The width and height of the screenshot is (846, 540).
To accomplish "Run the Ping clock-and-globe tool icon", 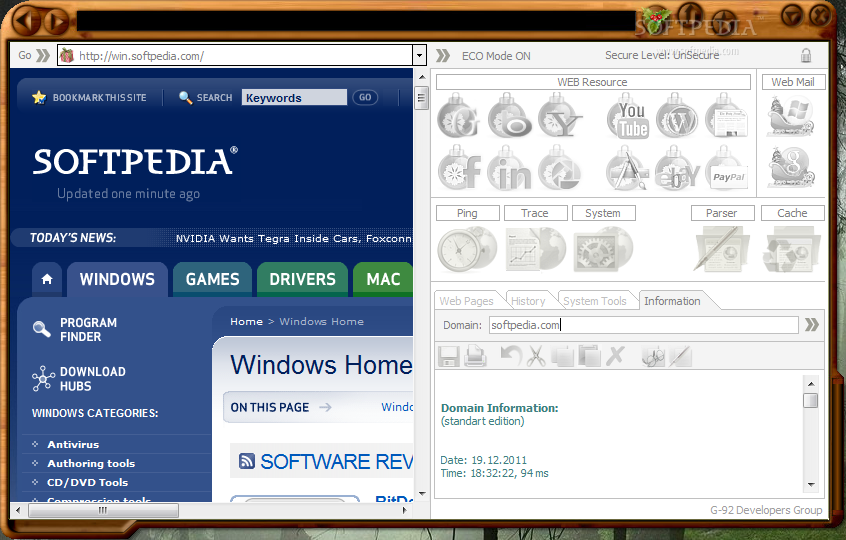I will (x=467, y=249).
